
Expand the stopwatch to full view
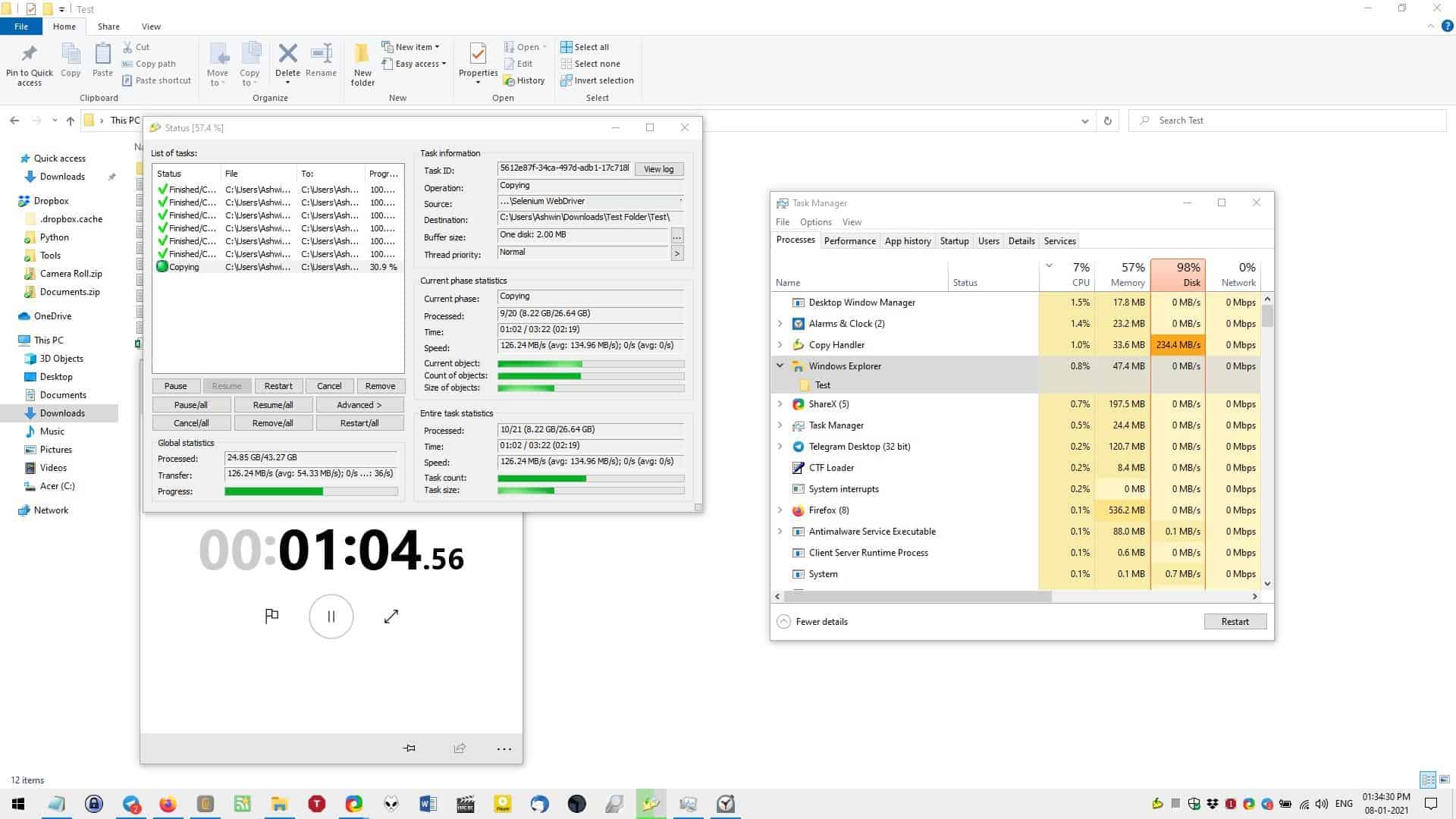391,617
